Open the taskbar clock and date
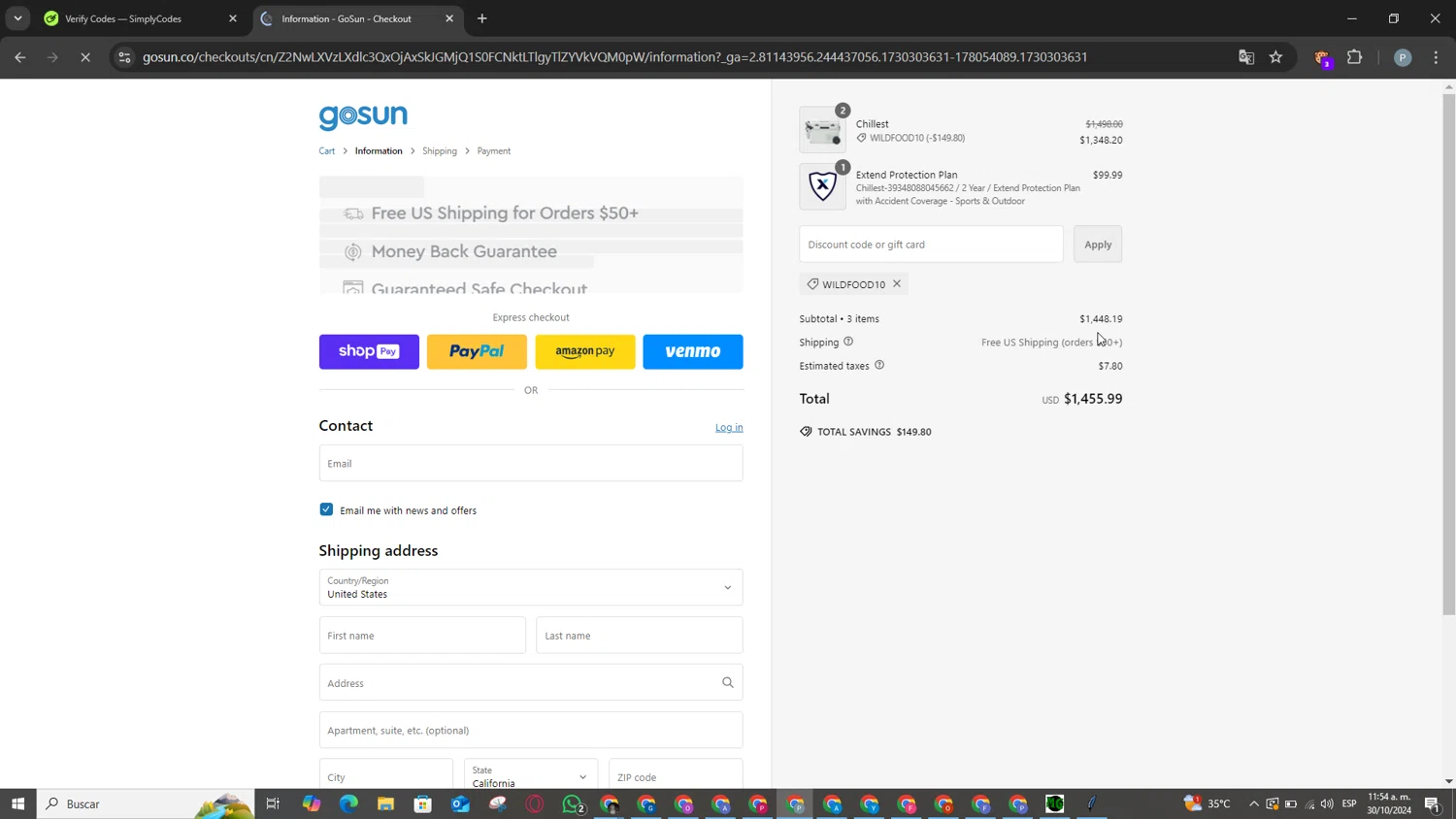 (1389, 803)
